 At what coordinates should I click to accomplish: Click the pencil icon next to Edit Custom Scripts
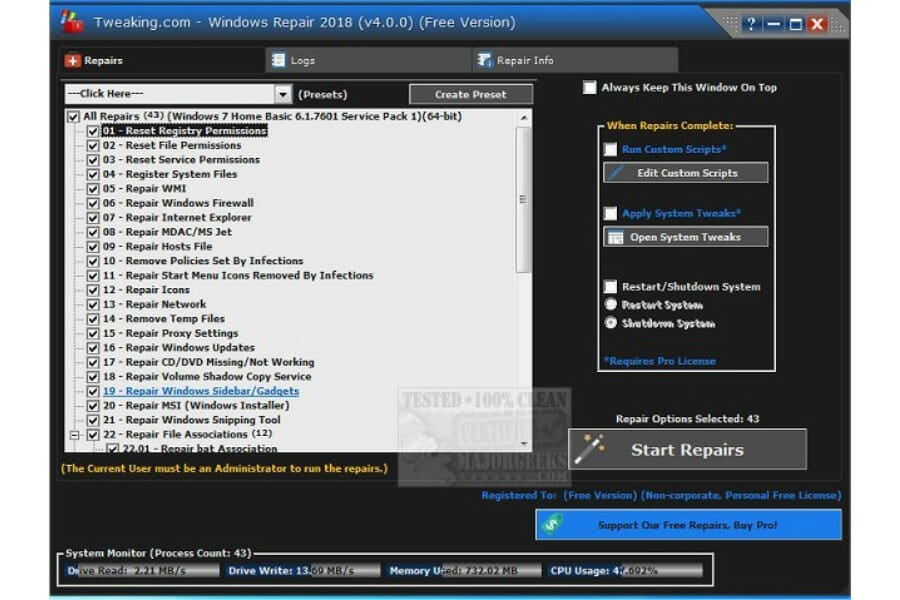tap(614, 172)
